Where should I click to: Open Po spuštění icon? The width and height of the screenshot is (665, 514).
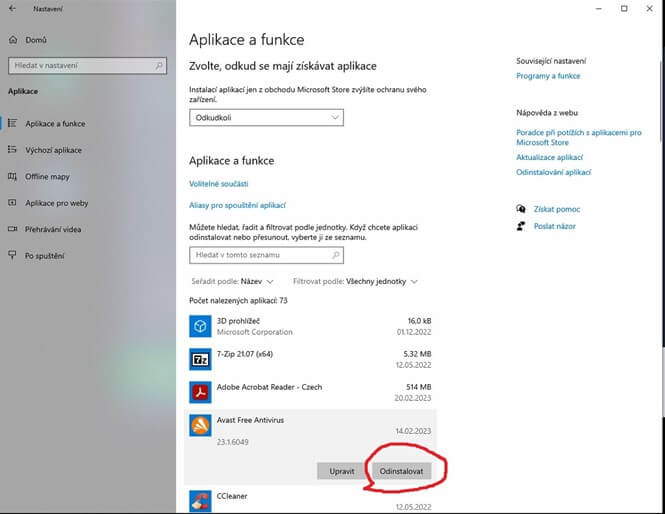pos(12,255)
